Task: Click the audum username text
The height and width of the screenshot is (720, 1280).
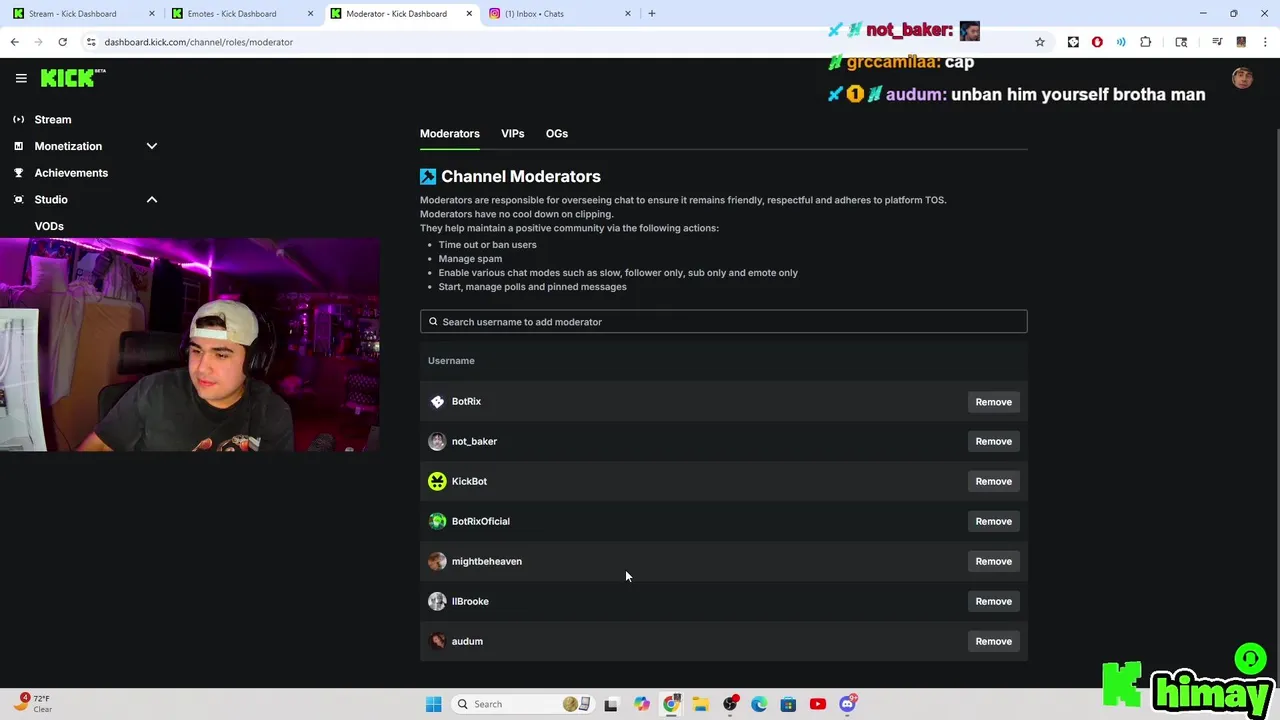Action: click(x=467, y=641)
